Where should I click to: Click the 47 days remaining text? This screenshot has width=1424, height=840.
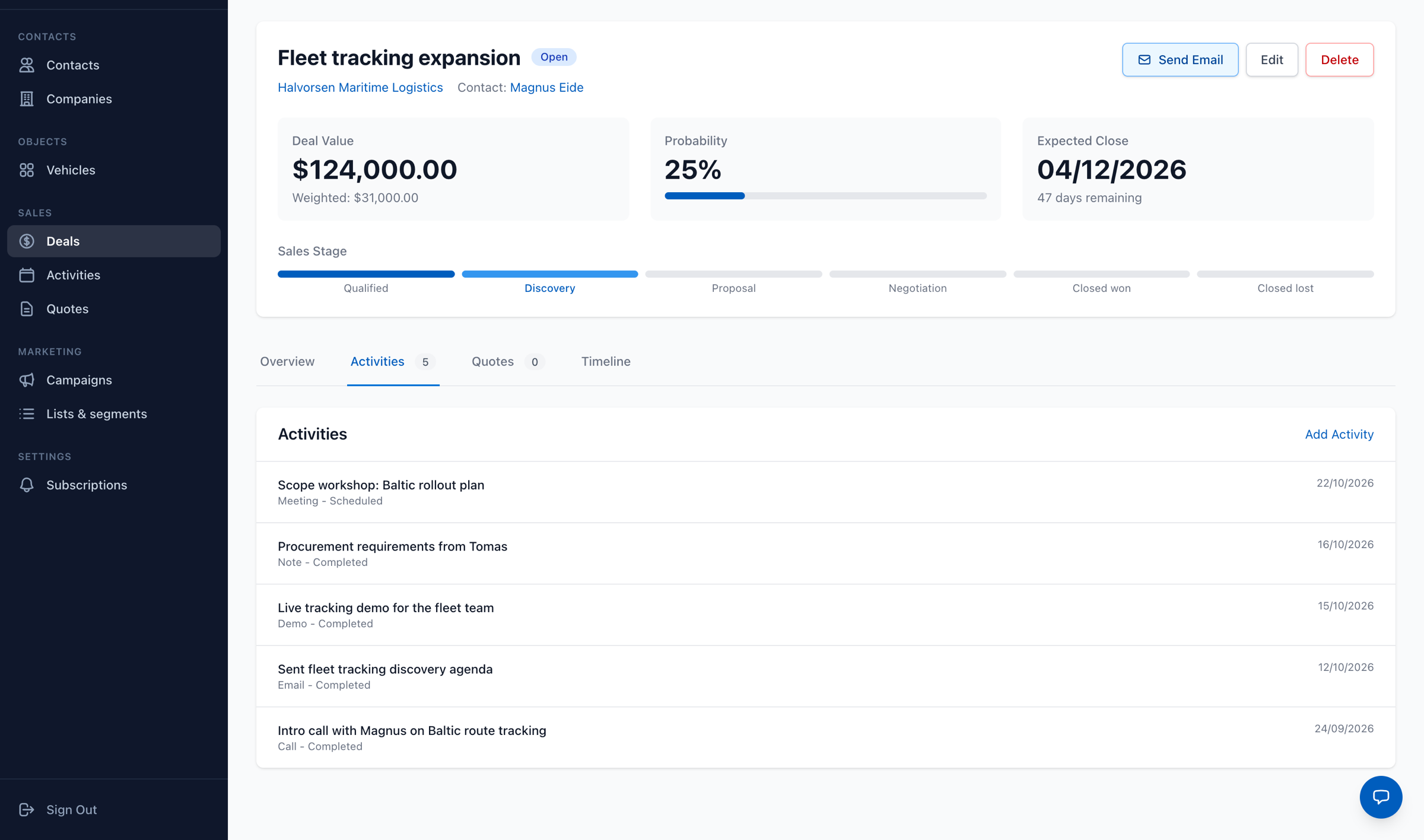1089,198
